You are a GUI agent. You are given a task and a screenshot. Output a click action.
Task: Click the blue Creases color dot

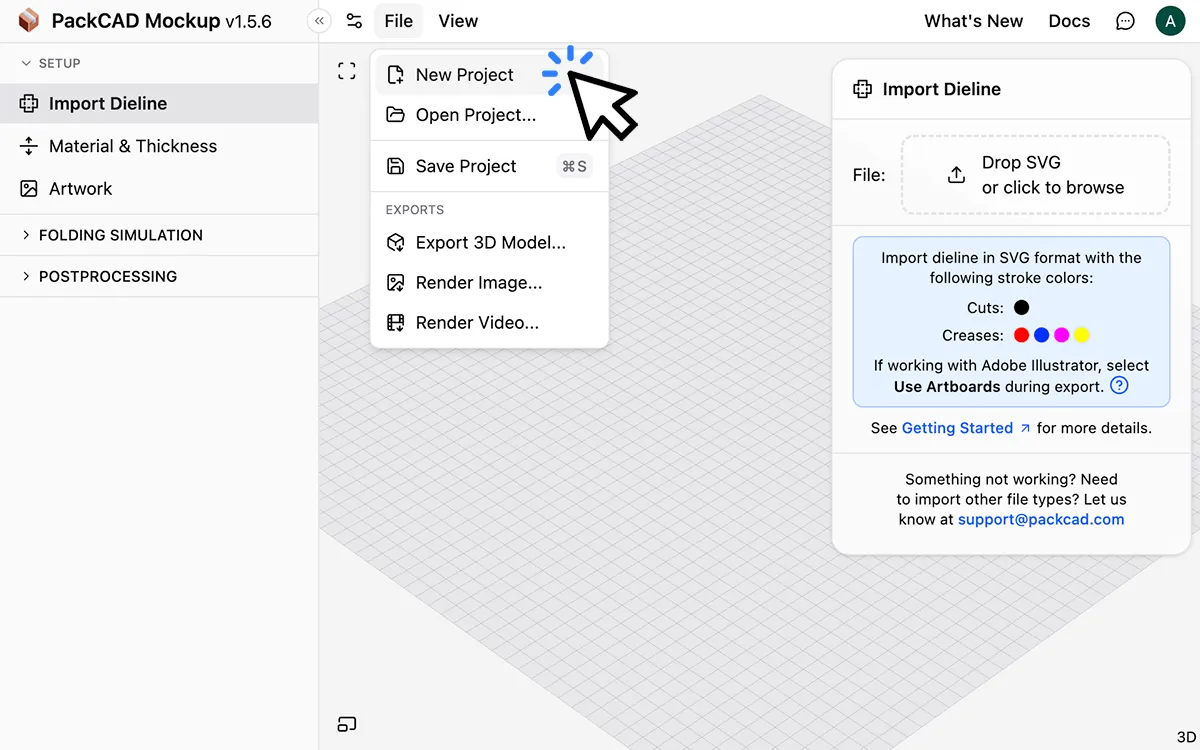(x=1041, y=336)
